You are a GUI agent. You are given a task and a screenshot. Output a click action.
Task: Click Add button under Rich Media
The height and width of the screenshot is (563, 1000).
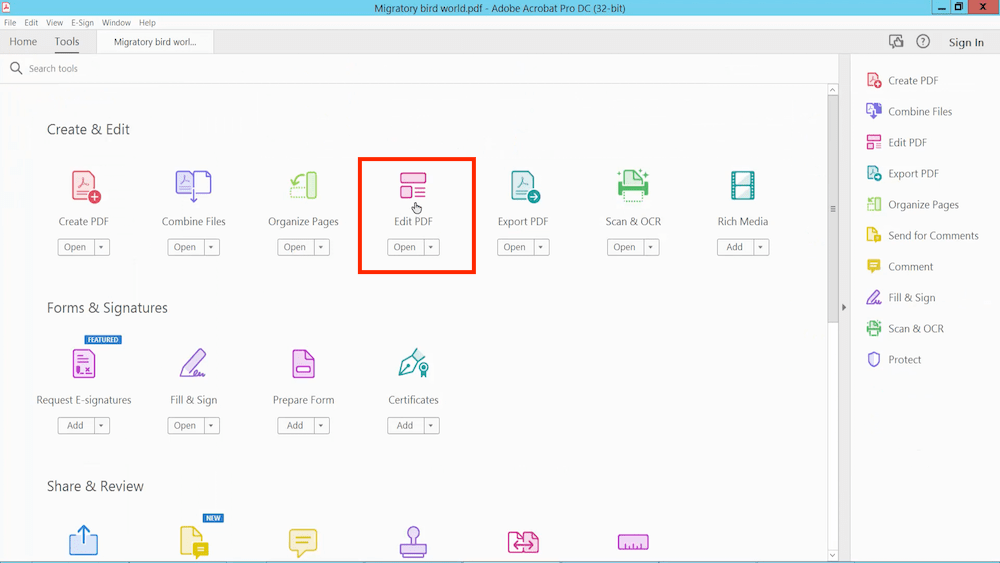[735, 247]
